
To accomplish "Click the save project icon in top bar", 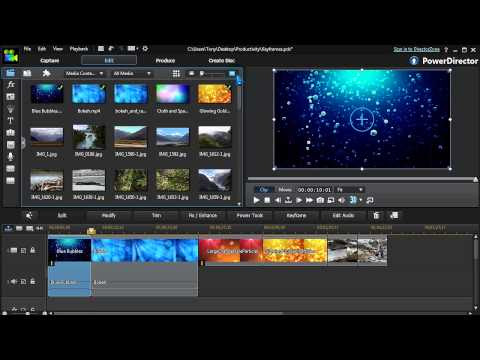I will pos(101,49).
